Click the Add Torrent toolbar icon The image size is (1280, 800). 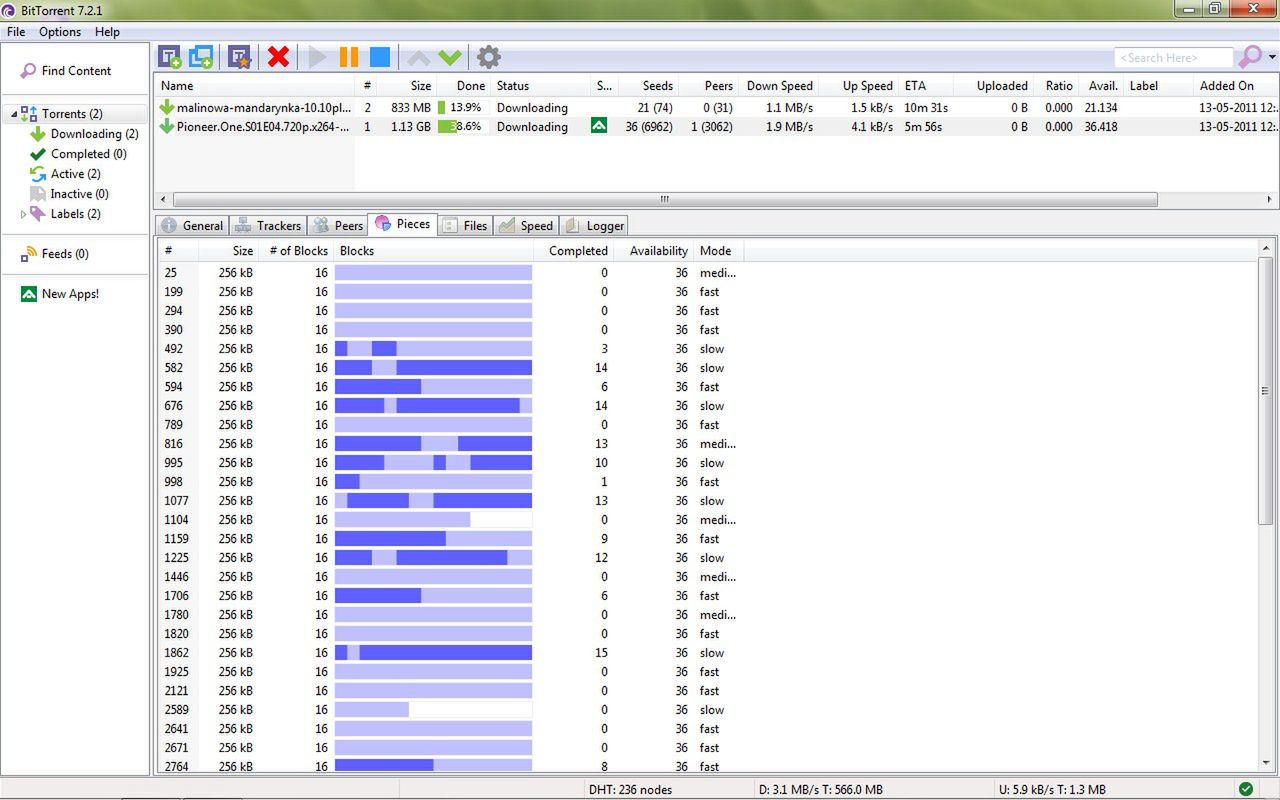point(170,57)
